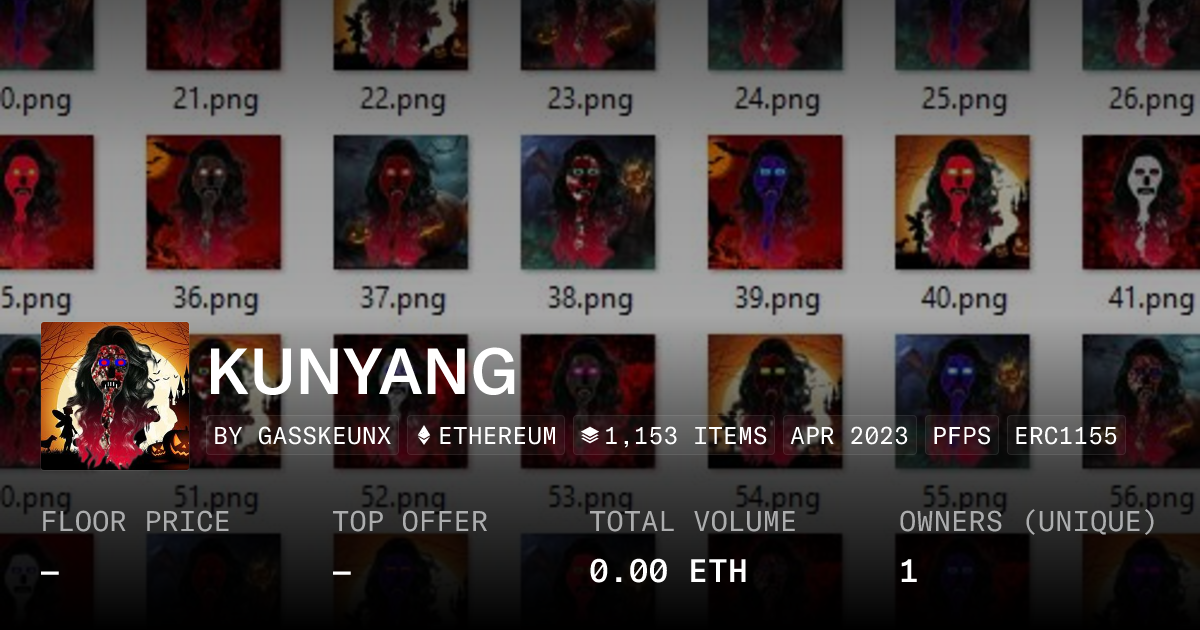Click the TOTAL VOLUME 0.00 ETH value
The height and width of the screenshot is (630, 1200).
tap(668, 571)
